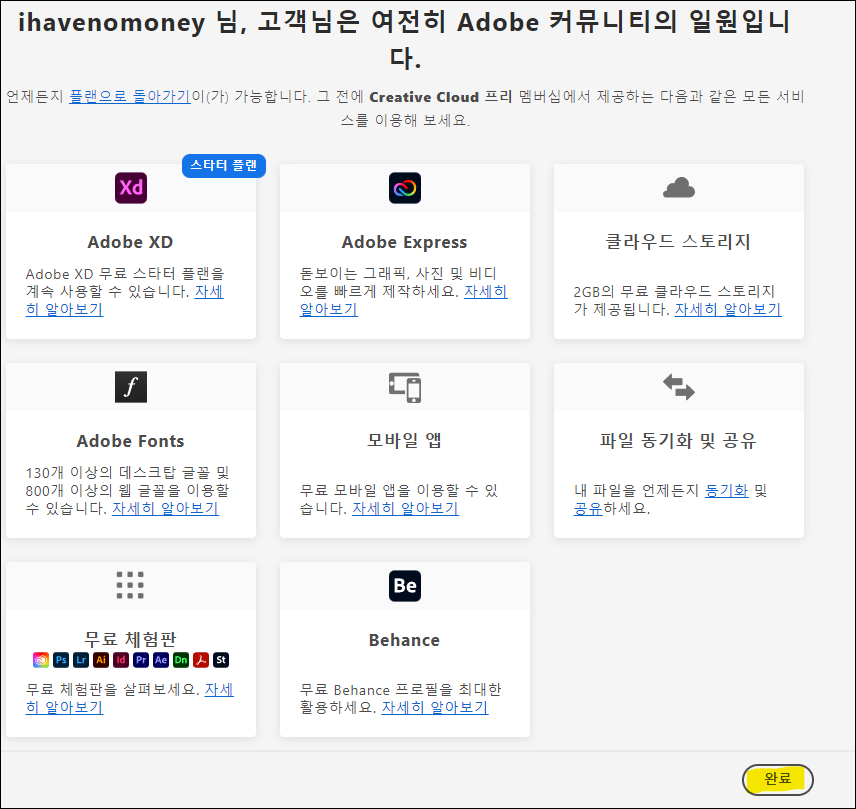Viewport: 856px width, 809px height.
Task: Click the 동기화 link in file sync card
Action: point(726,491)
